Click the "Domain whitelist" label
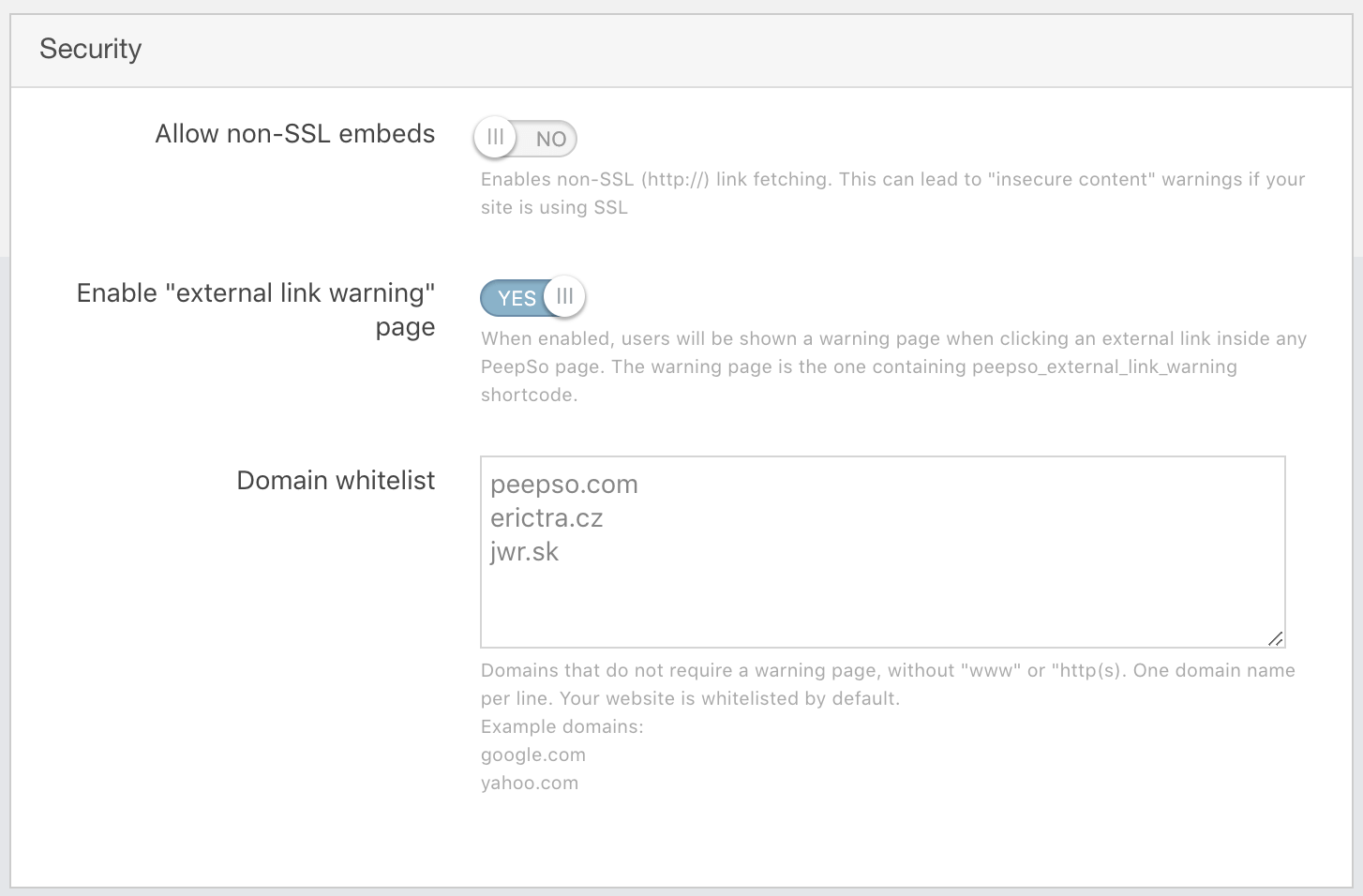This screenshot has height=896, width=1363. pyautogui.click(x=336, y=481)
